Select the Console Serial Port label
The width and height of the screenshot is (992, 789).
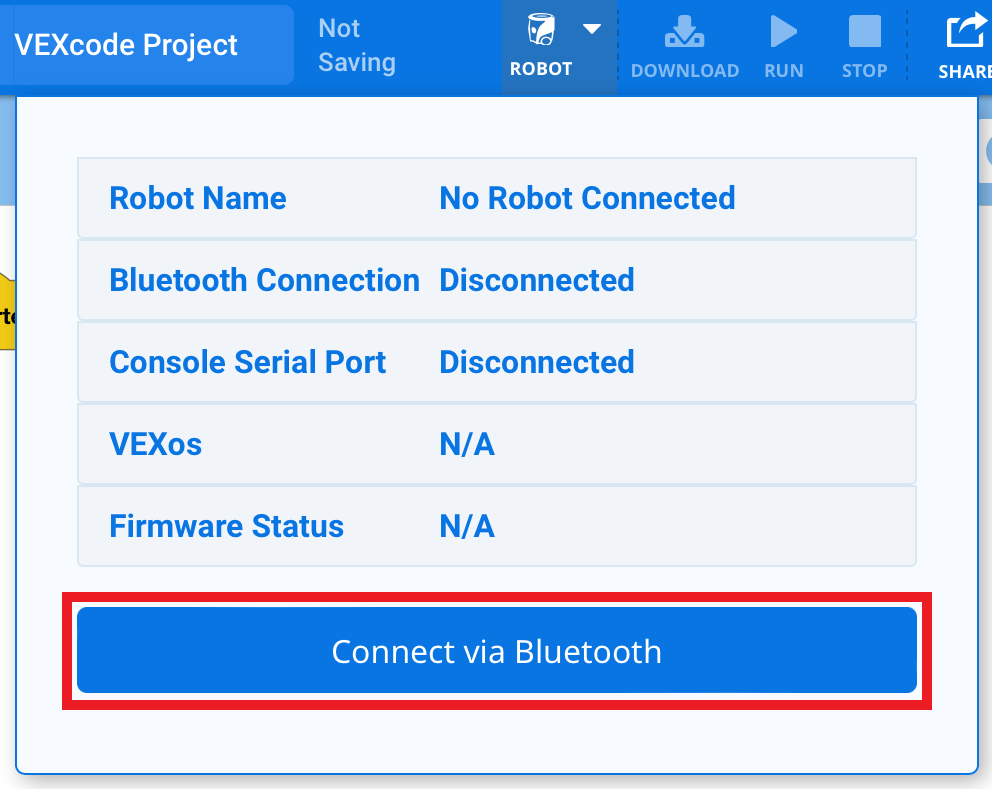pos(247,362)
